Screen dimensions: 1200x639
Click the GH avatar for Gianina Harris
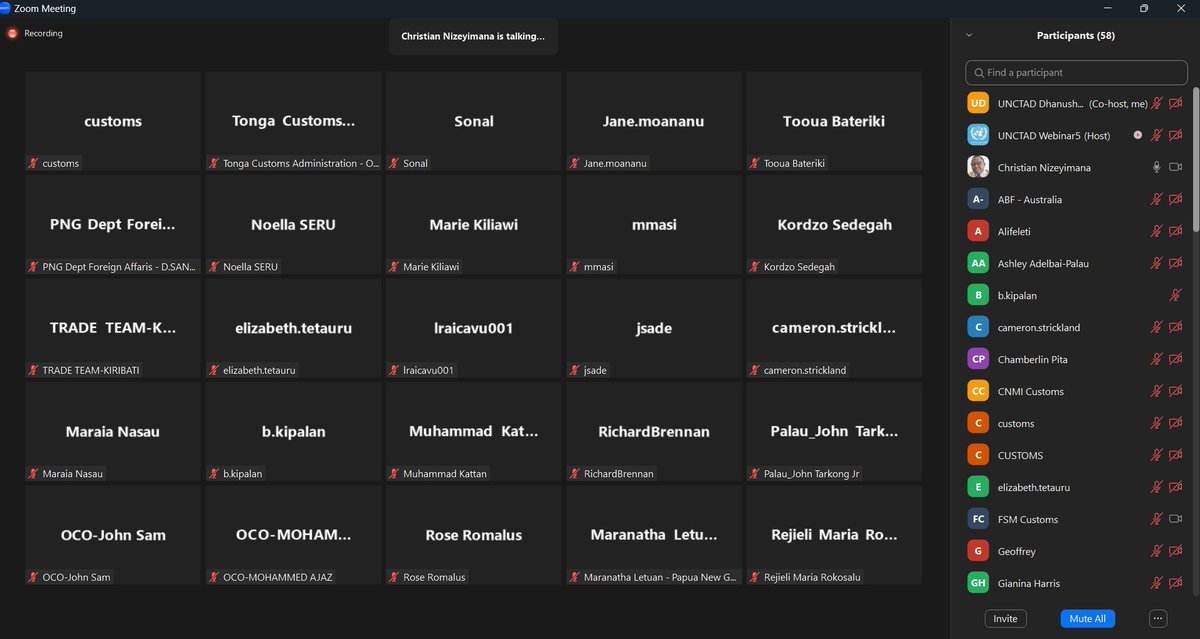pyautogui.click(x=979, y=583)
